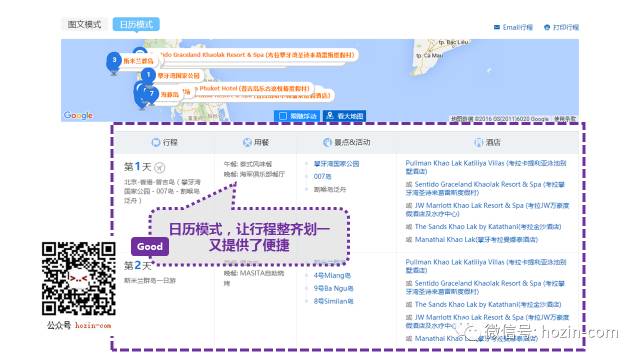
Task: Click the 用餐 column header icon
Action: point(247,142)
